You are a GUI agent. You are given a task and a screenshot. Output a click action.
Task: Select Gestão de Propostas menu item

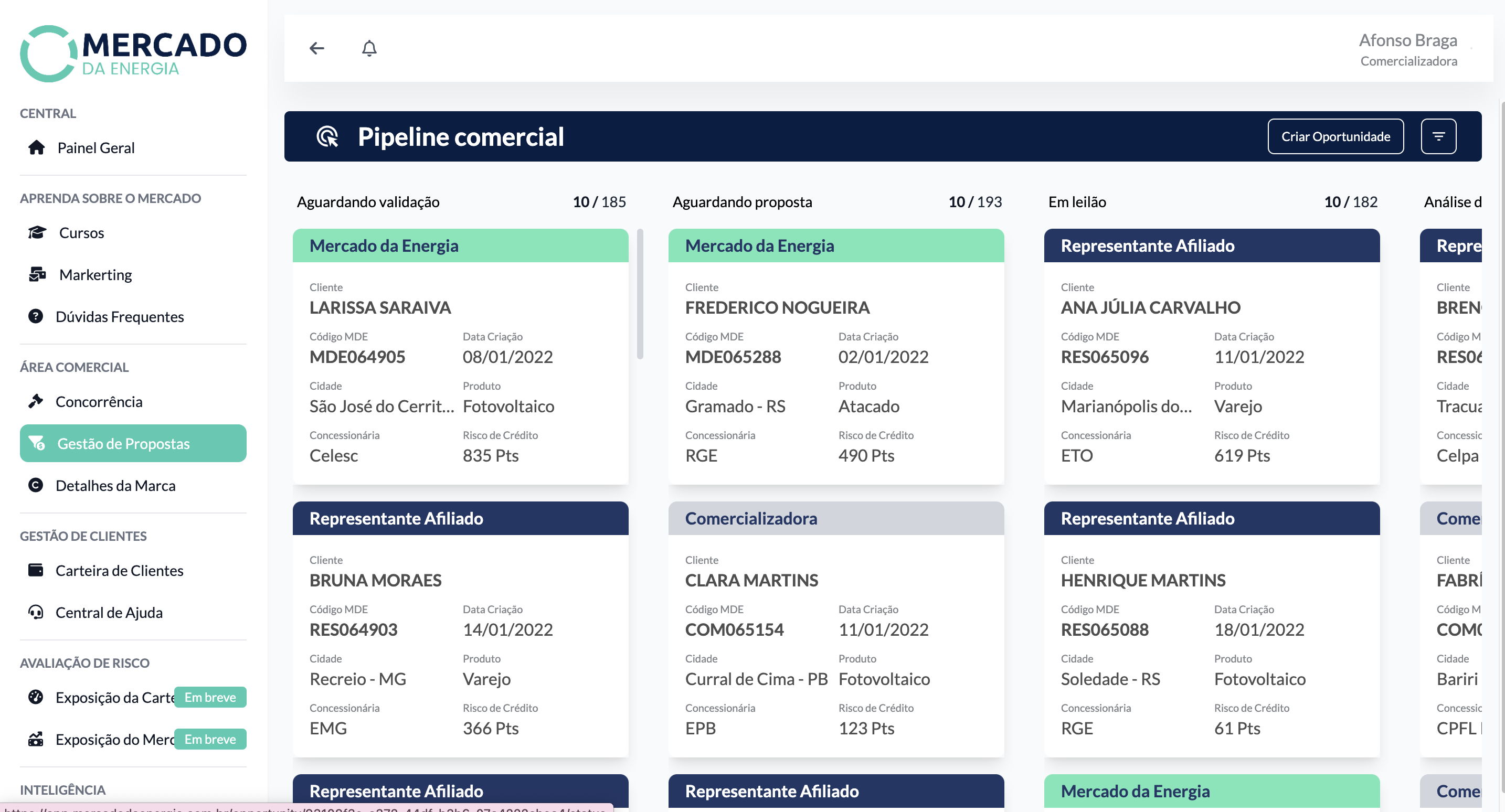pos(133,443)
